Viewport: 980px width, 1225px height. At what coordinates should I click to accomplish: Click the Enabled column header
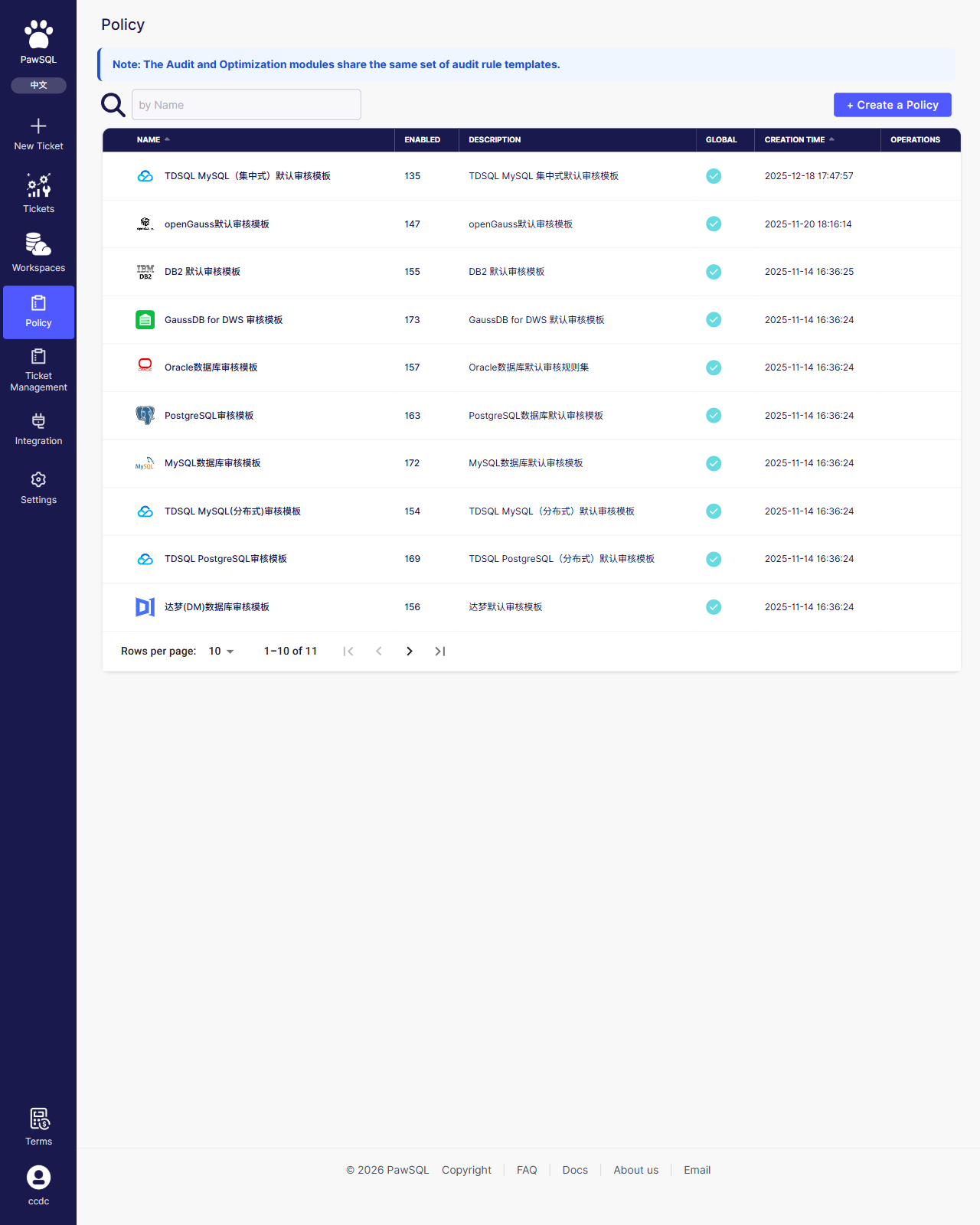pyautogui.click(x=423, y=140)
